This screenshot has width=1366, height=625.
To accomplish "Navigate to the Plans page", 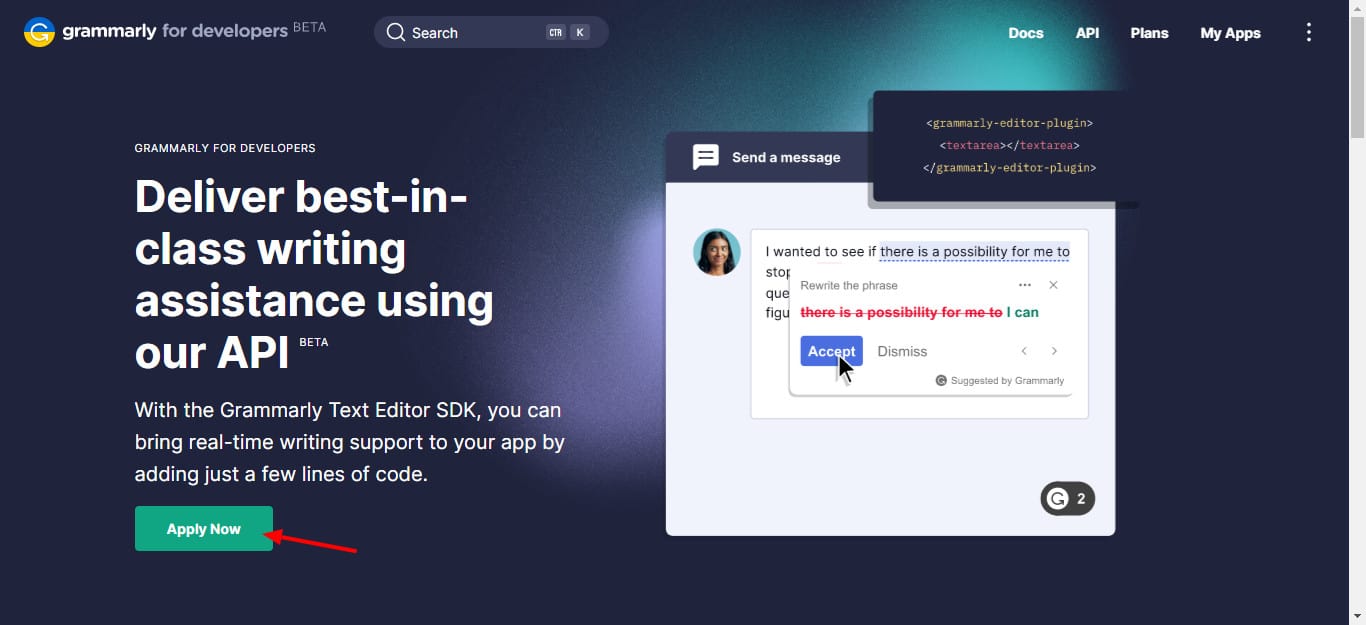I will (1149, 33).
